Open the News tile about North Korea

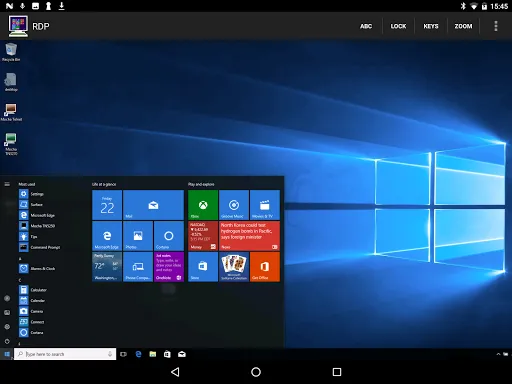click(249, 236)
